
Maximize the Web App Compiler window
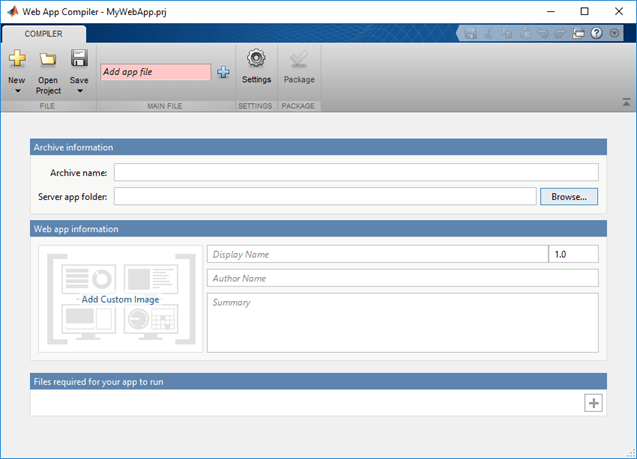coord(584,11)
